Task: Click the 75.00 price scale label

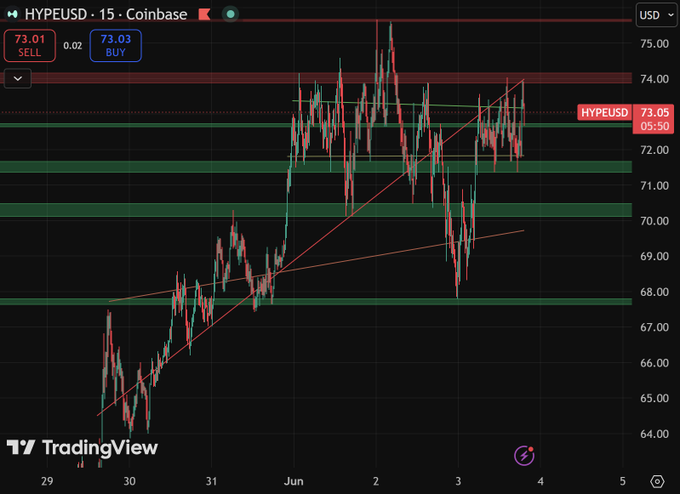Action: tap(654, 43)
